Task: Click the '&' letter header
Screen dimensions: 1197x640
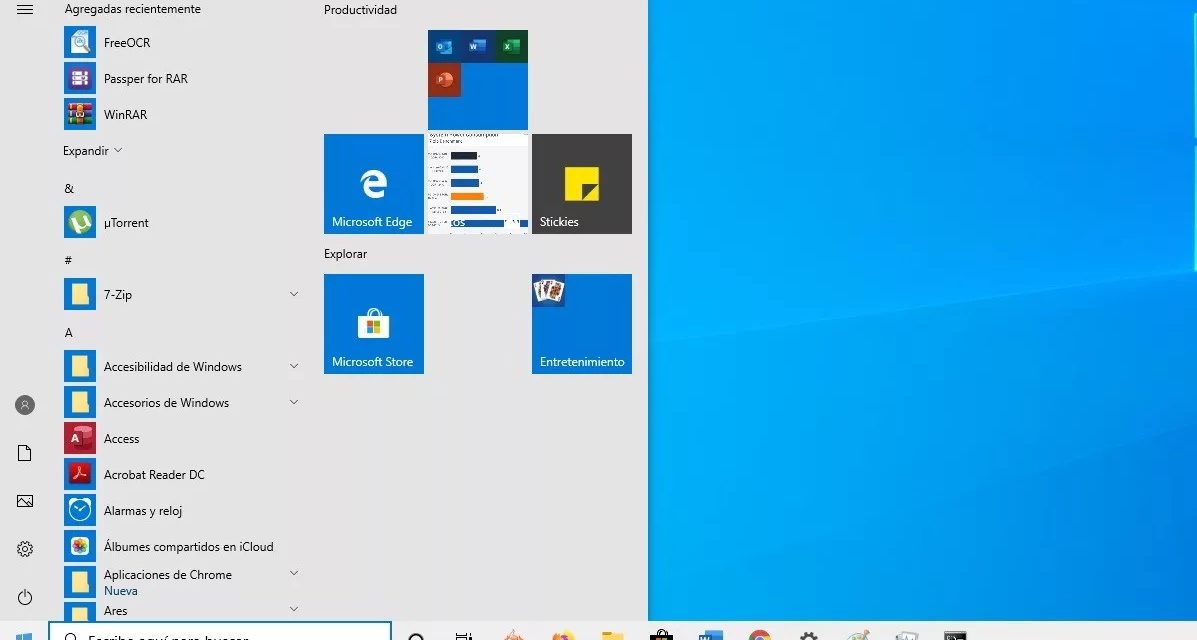Action: coord(69,189)
